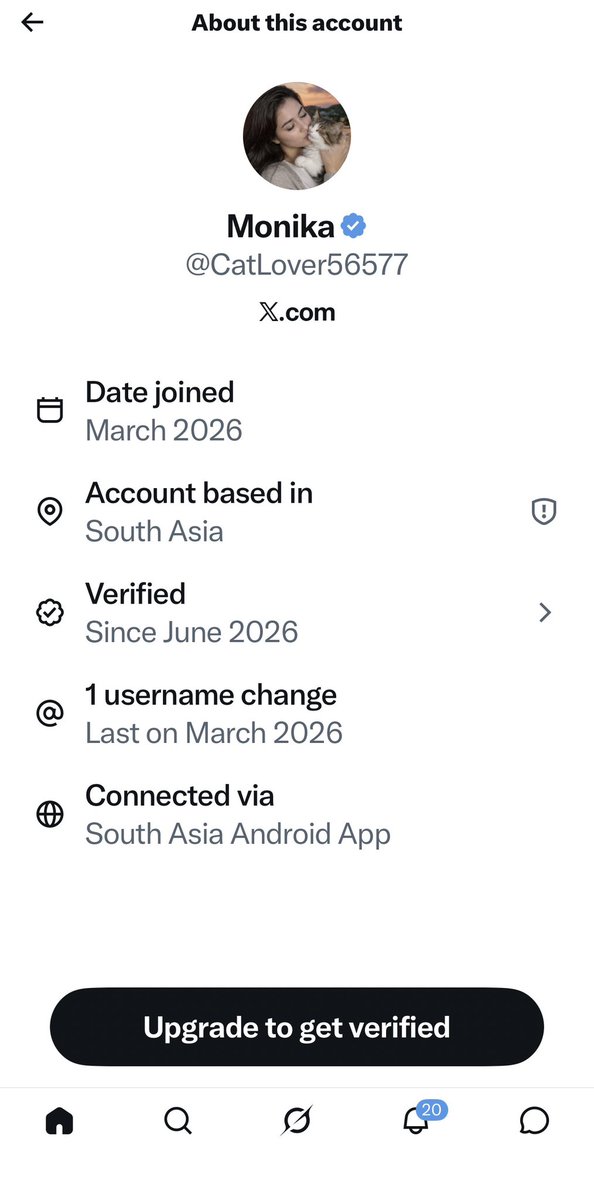The height and width of the screenshot is (1200, 594).
Task: Tap the calendar icon beside Date joined
Action: click(50, 411)
